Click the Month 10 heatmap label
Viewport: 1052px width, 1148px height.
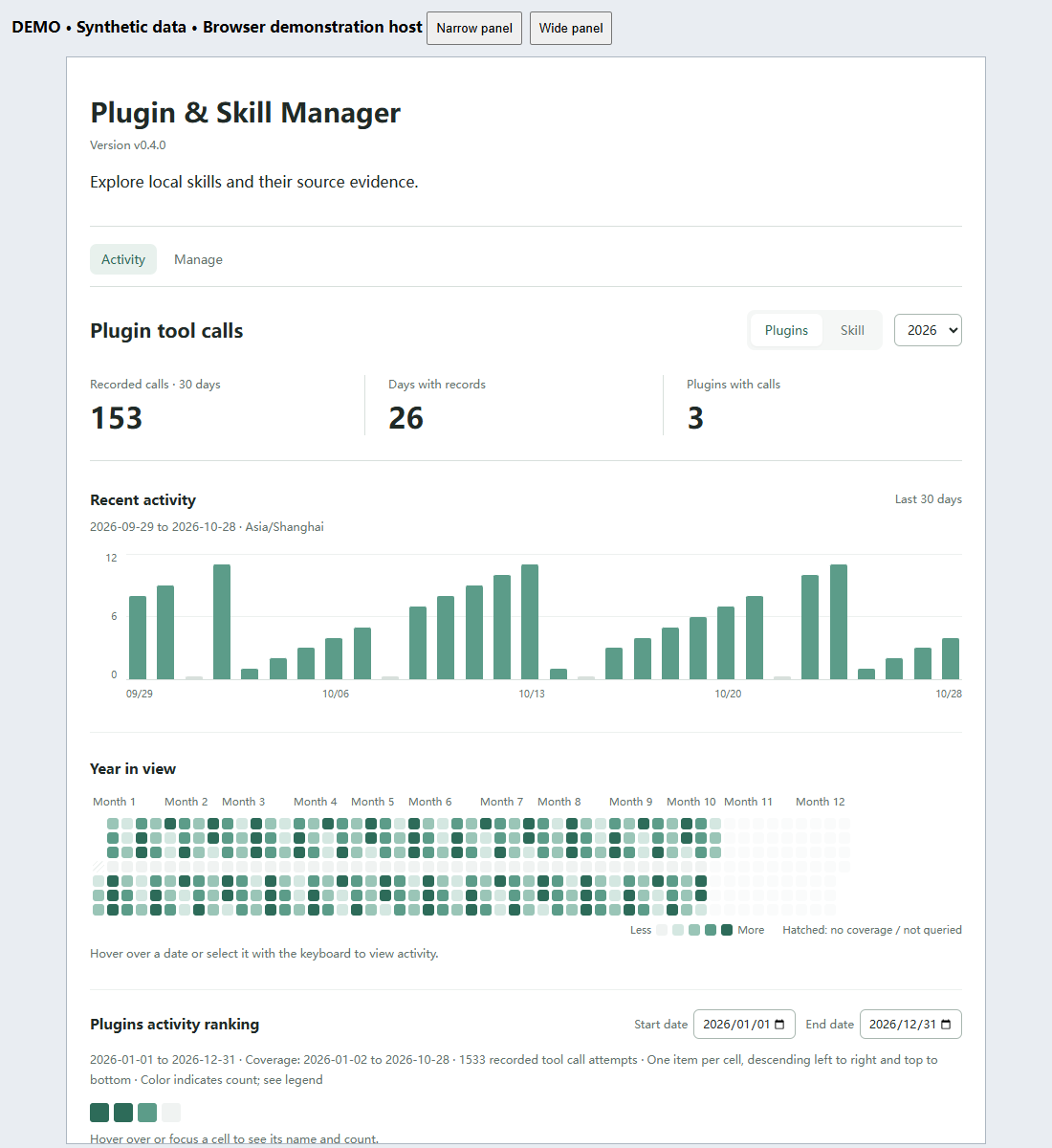pos(691,802)
